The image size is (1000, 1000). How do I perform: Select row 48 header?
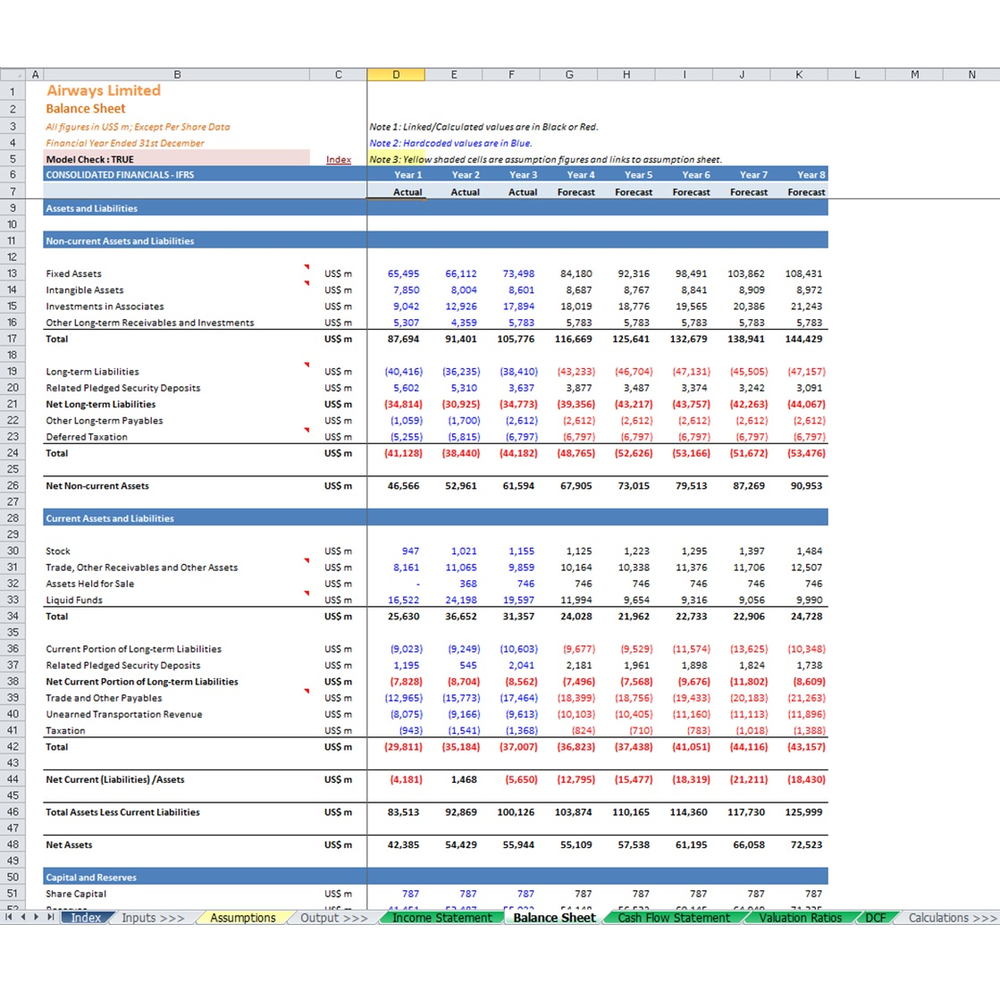coord(12,844)
